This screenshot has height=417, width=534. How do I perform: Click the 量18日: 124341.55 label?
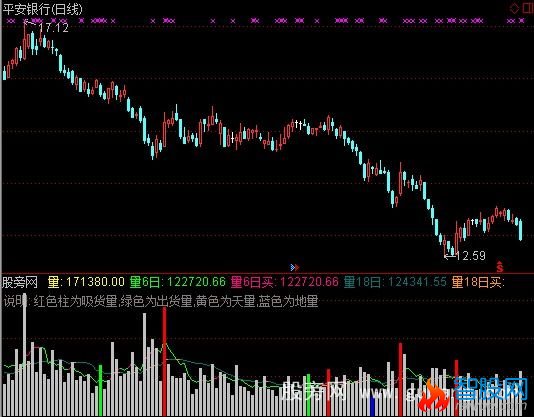(x=395, y=282)
